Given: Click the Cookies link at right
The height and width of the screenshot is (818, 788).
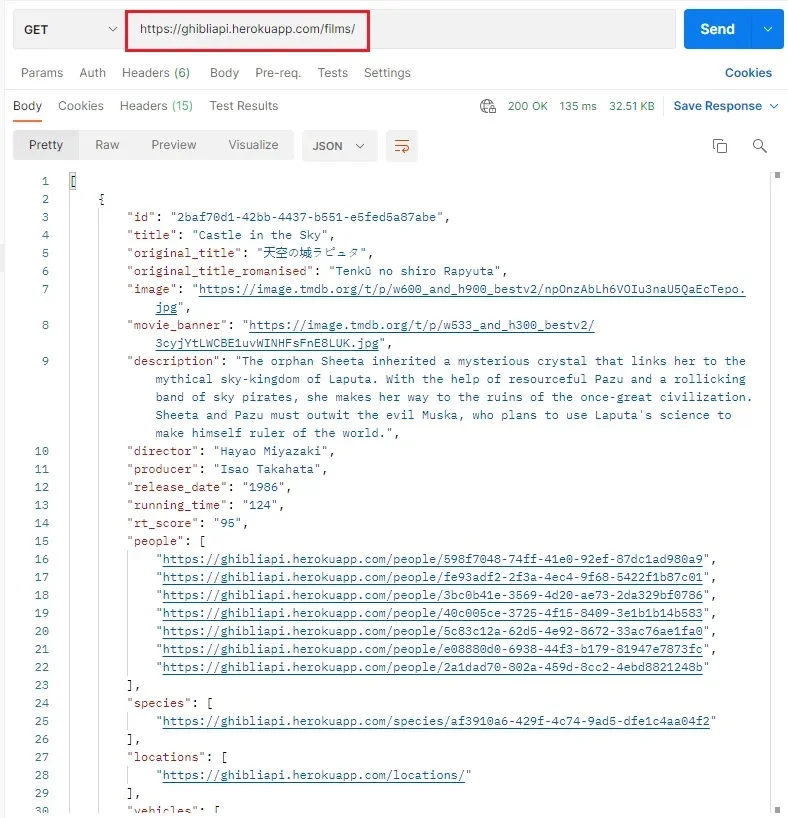Looking at the screenshot, I should click(x=748, y=73).
